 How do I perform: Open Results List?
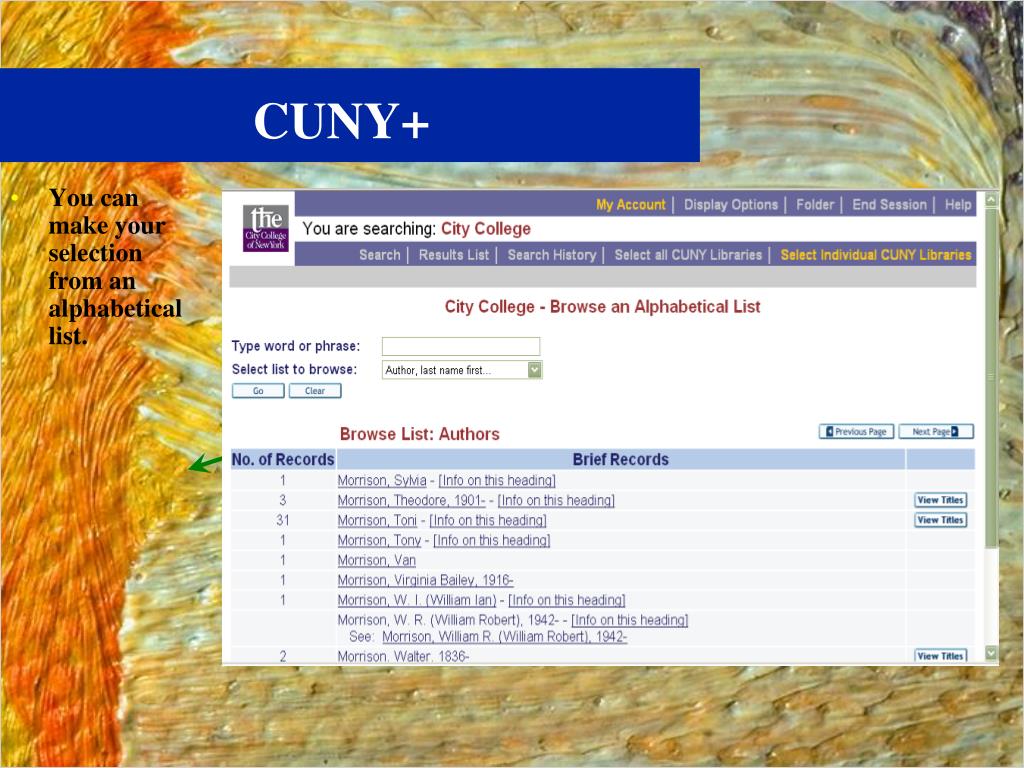click(454, 255)
